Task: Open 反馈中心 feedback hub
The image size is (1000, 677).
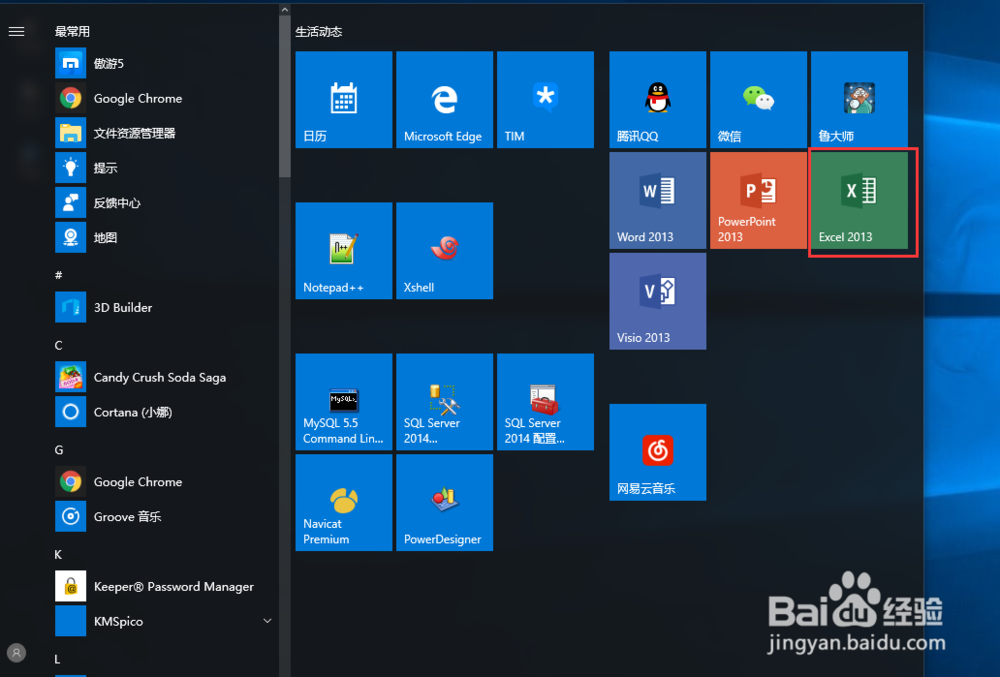Action: coord(165,203)
